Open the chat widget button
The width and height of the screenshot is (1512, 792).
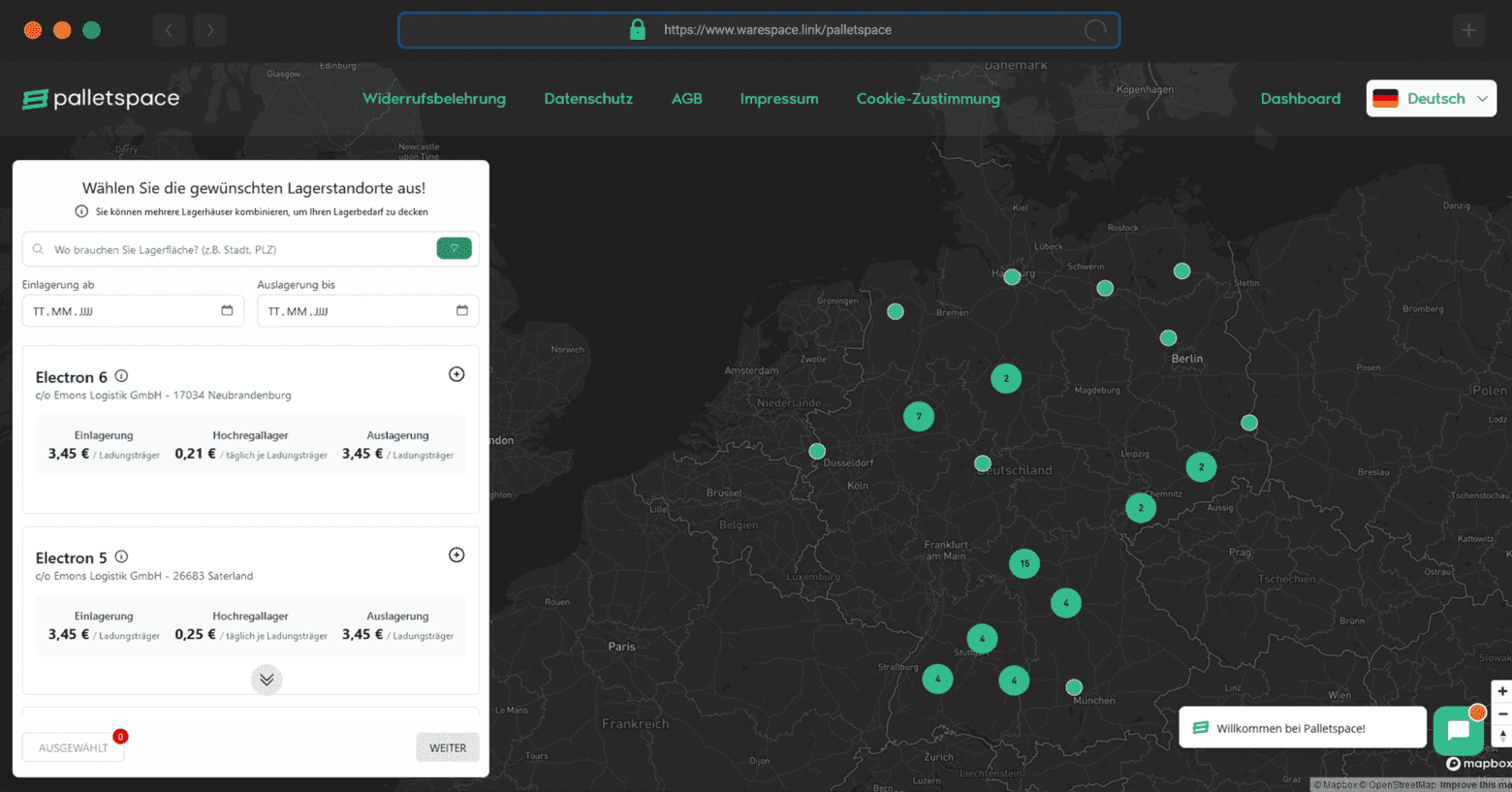click(x=1458, y=731)
